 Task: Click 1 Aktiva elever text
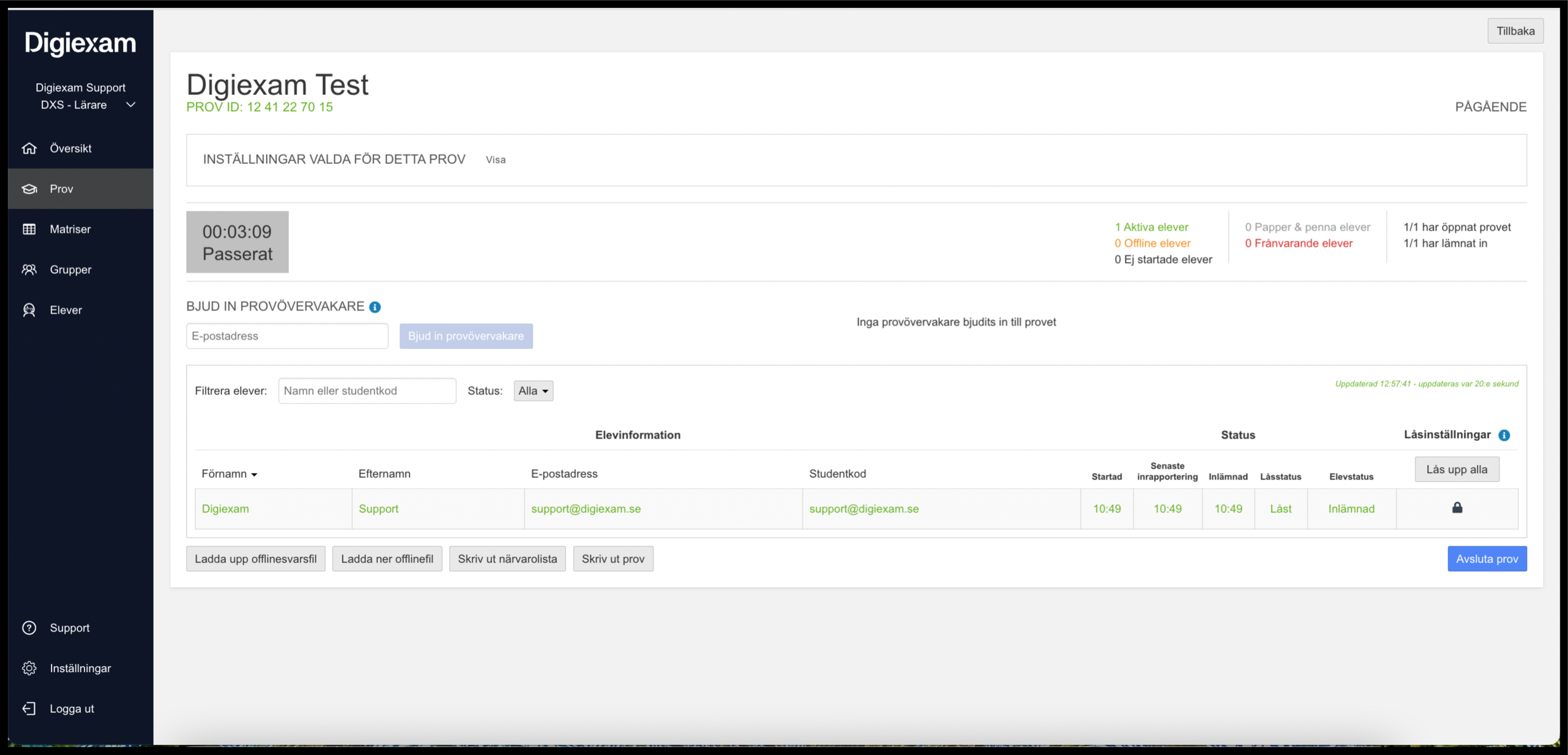point(1151,227)
